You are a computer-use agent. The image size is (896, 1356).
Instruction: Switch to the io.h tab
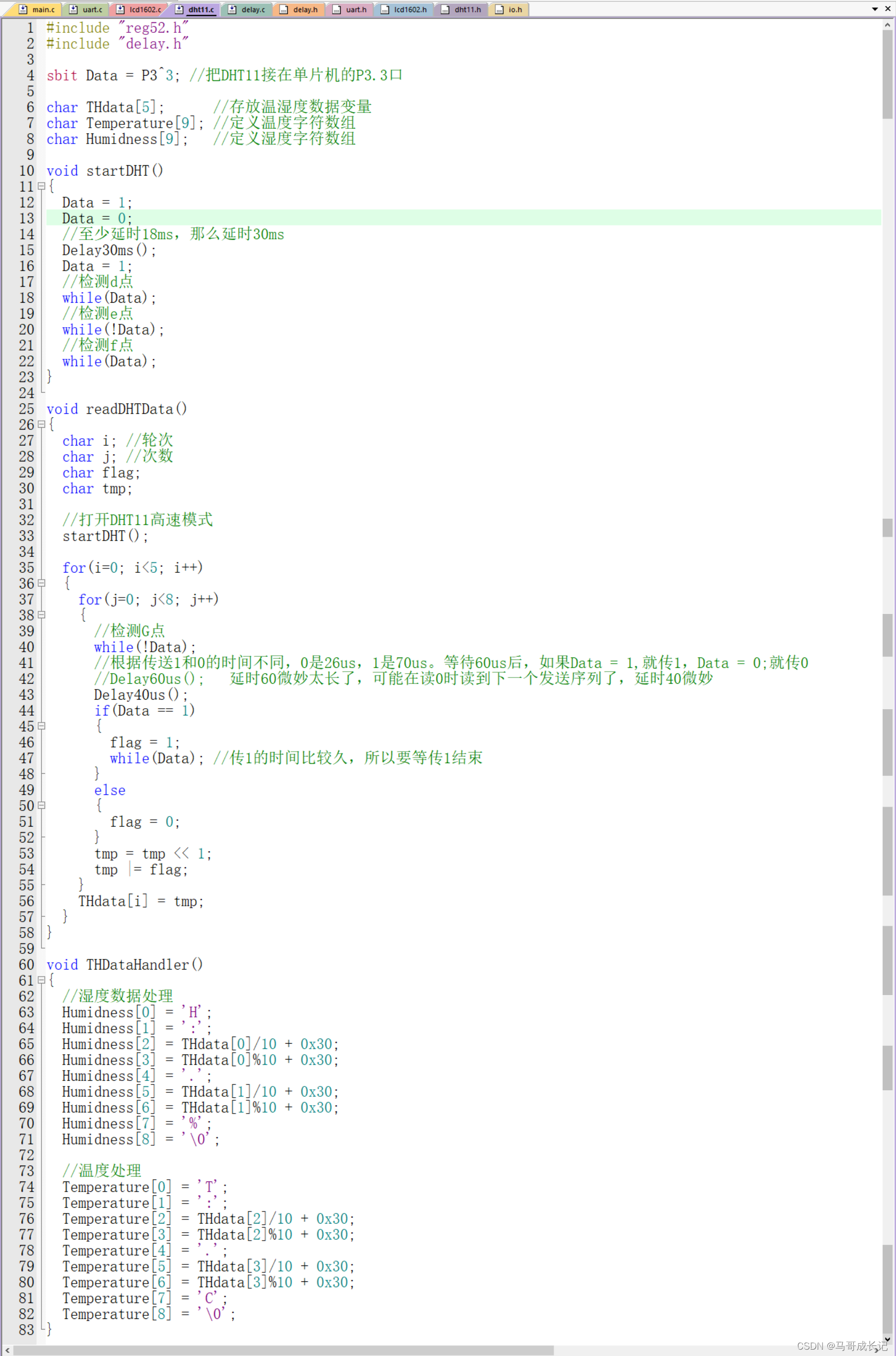click(509, 9)
